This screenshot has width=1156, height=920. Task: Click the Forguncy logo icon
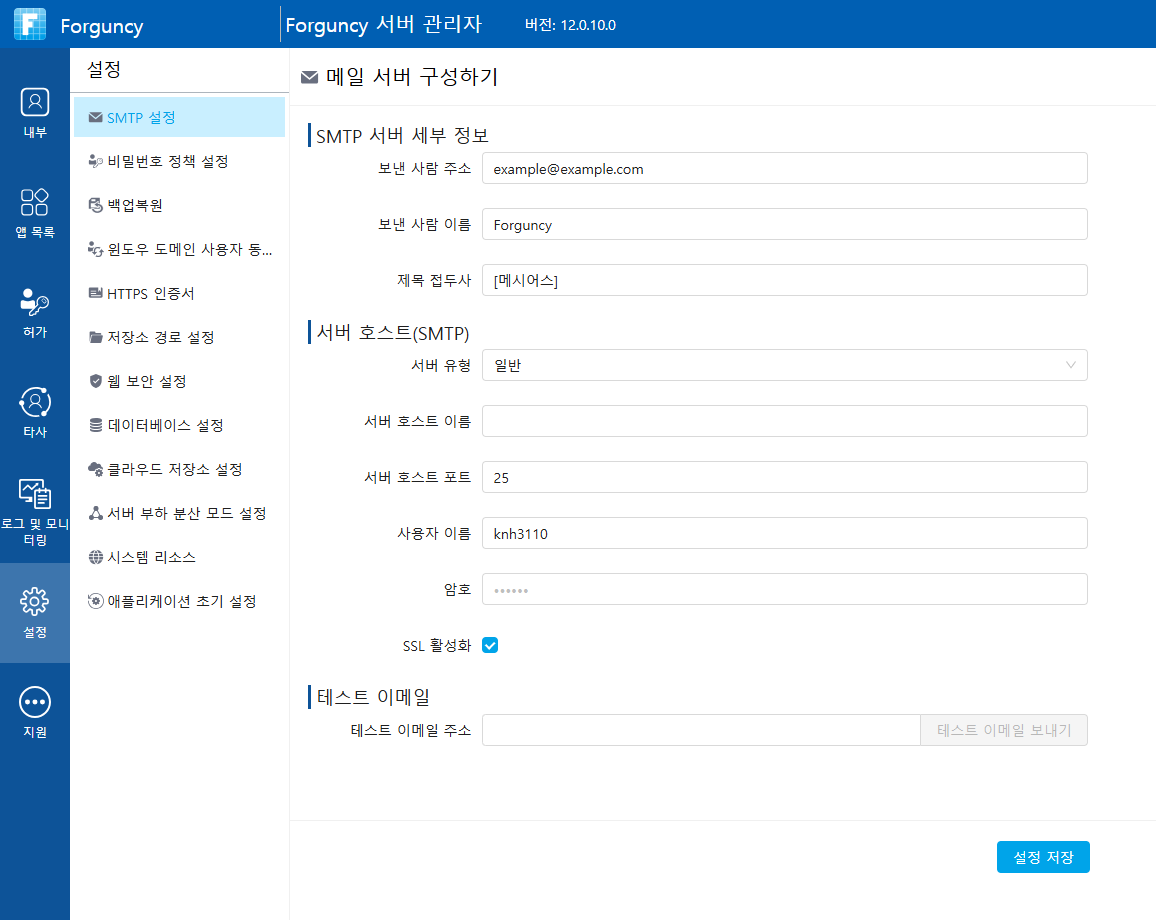[x=30, y=24]
